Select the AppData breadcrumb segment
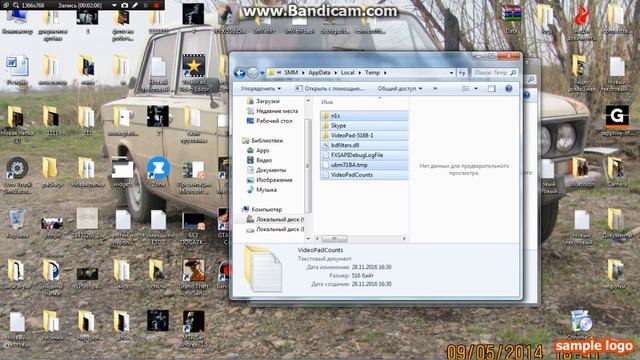Screen dimensions: 640x360 coord(319,73)
